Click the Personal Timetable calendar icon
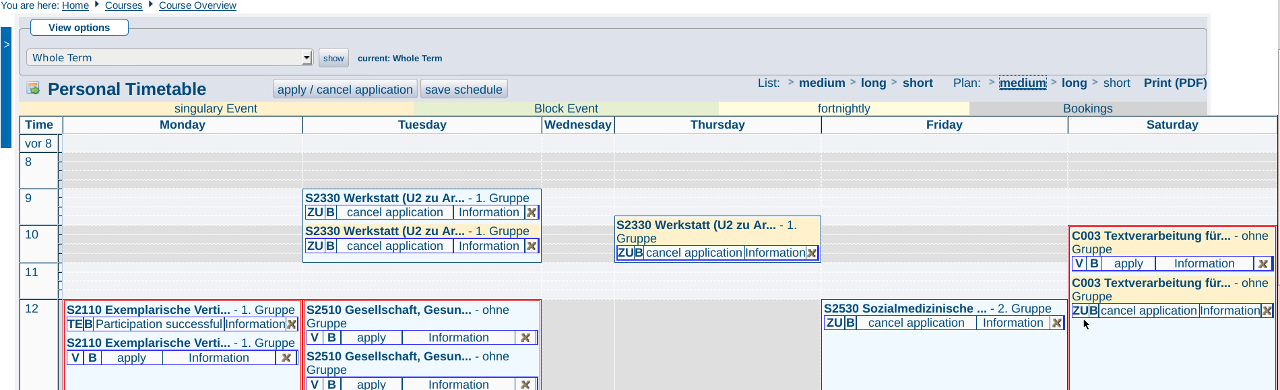This screenshot has width=1280, height=390. coord(33,89)
